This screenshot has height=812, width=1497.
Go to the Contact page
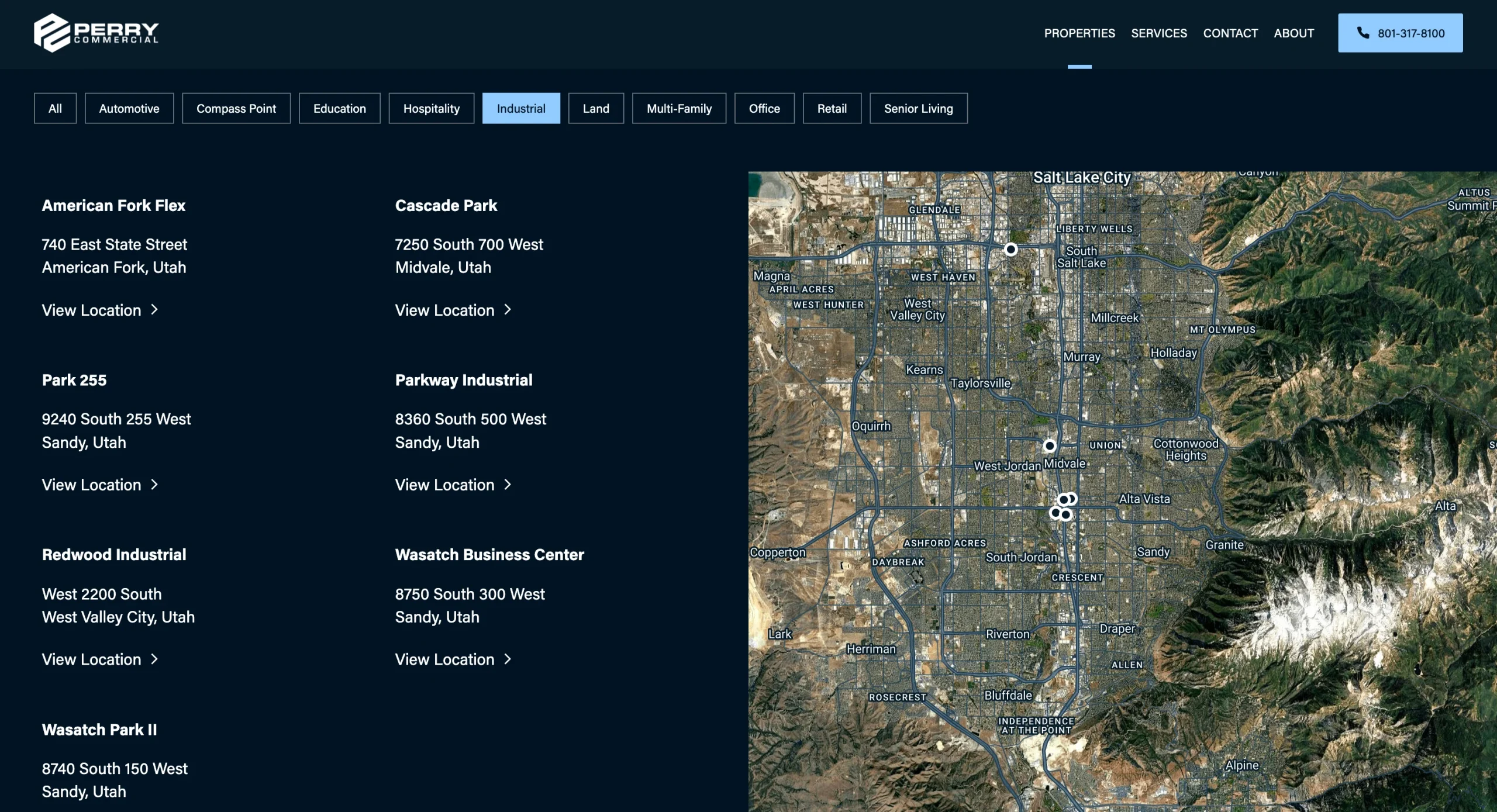pos(1230,33)
